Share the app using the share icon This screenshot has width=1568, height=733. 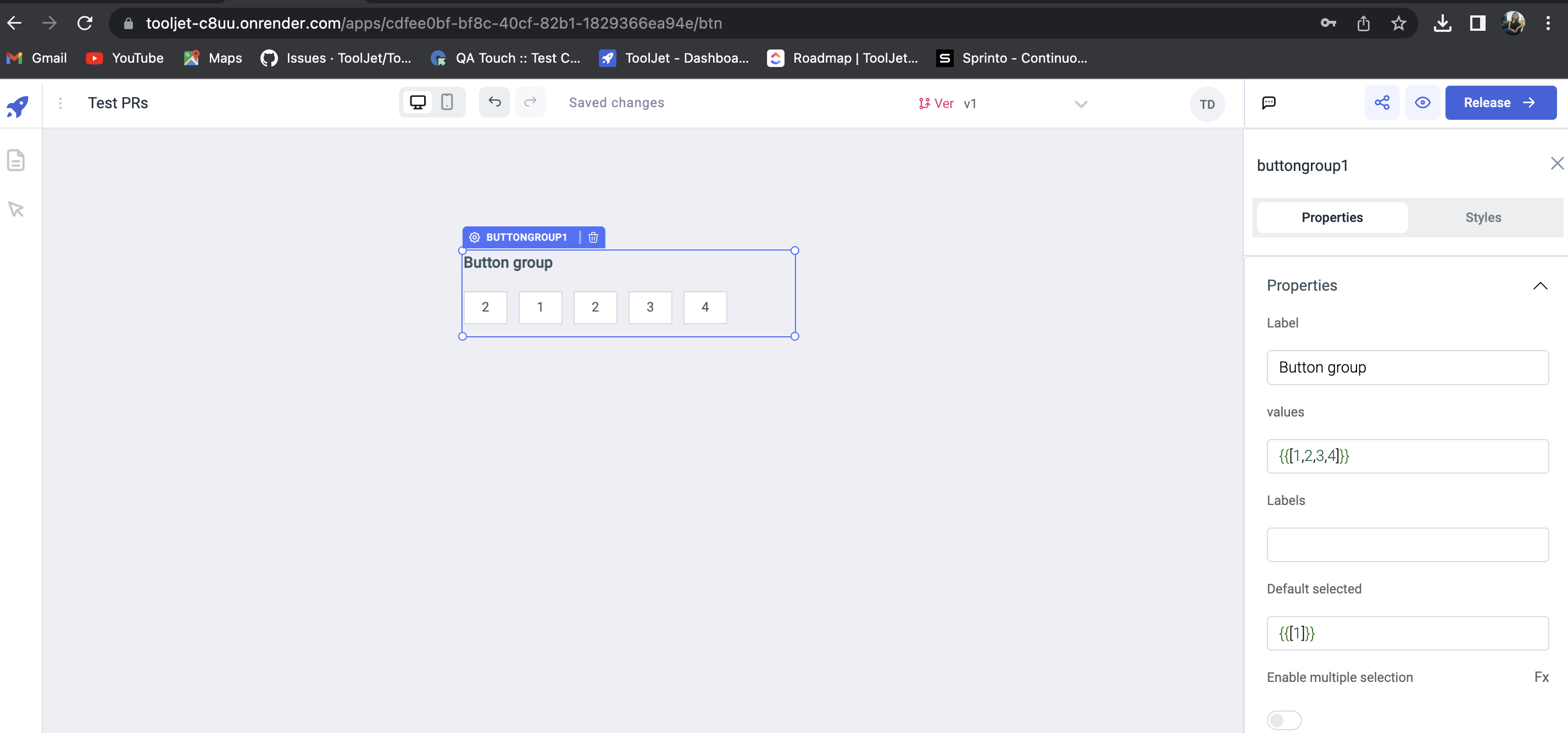(1382, 102)
